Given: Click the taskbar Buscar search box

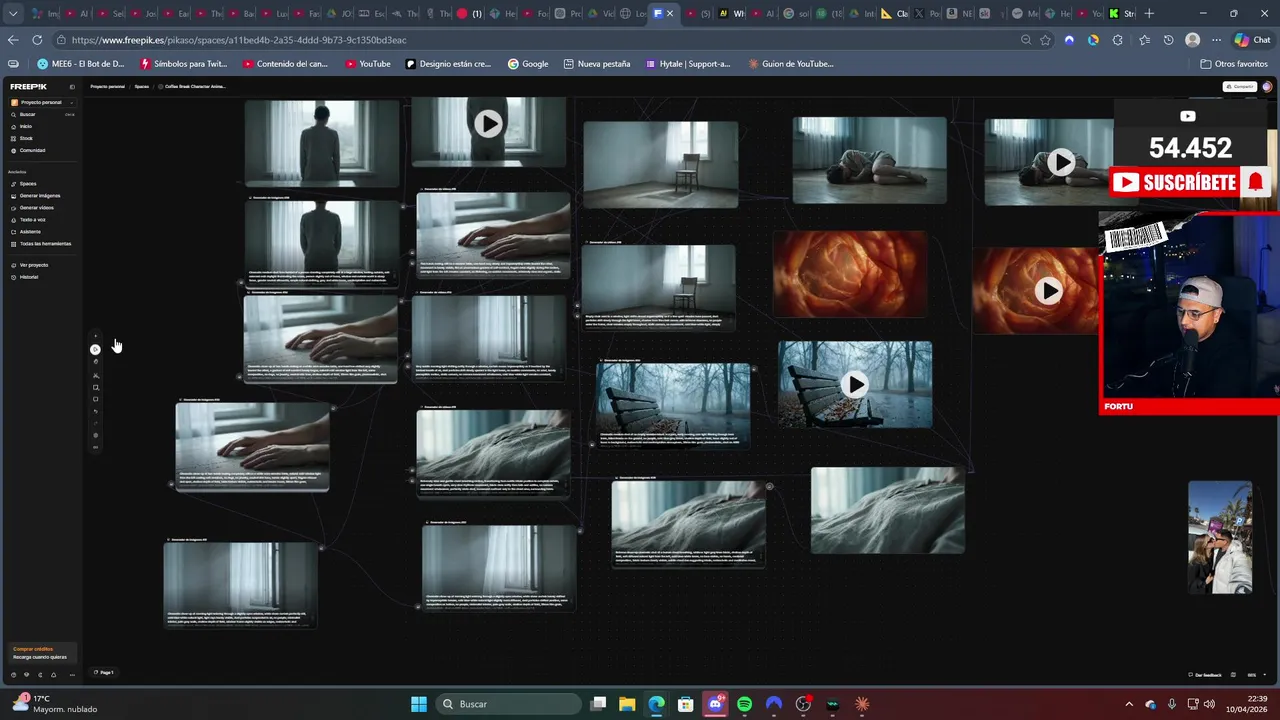Looking at the screenshot, I should click(x=510, y=704).
